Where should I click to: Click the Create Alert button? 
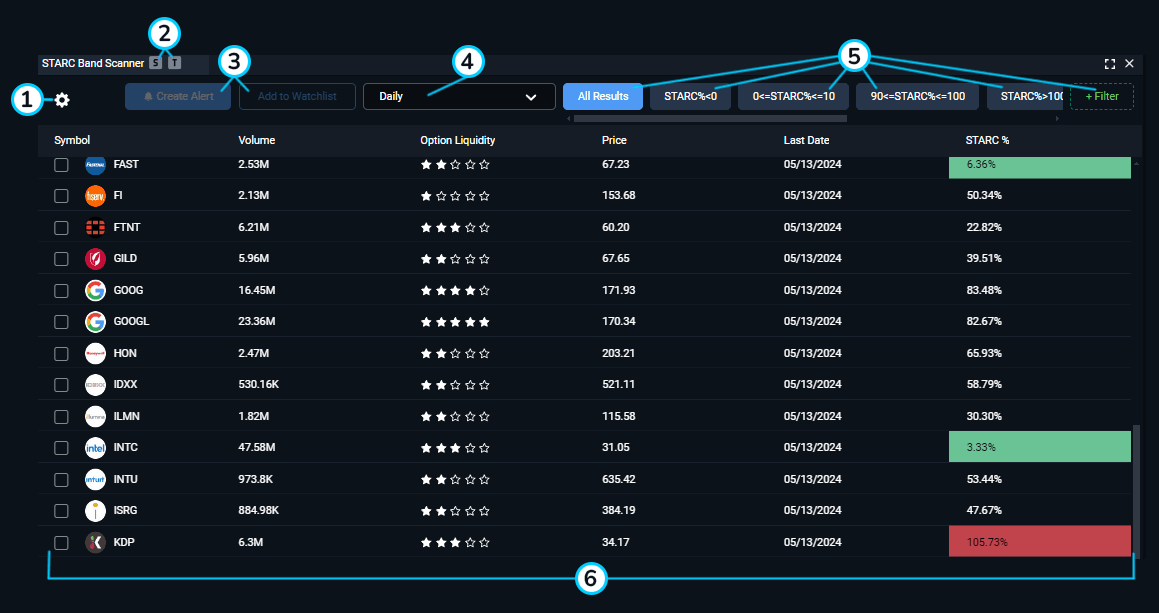tap(178, 96)
